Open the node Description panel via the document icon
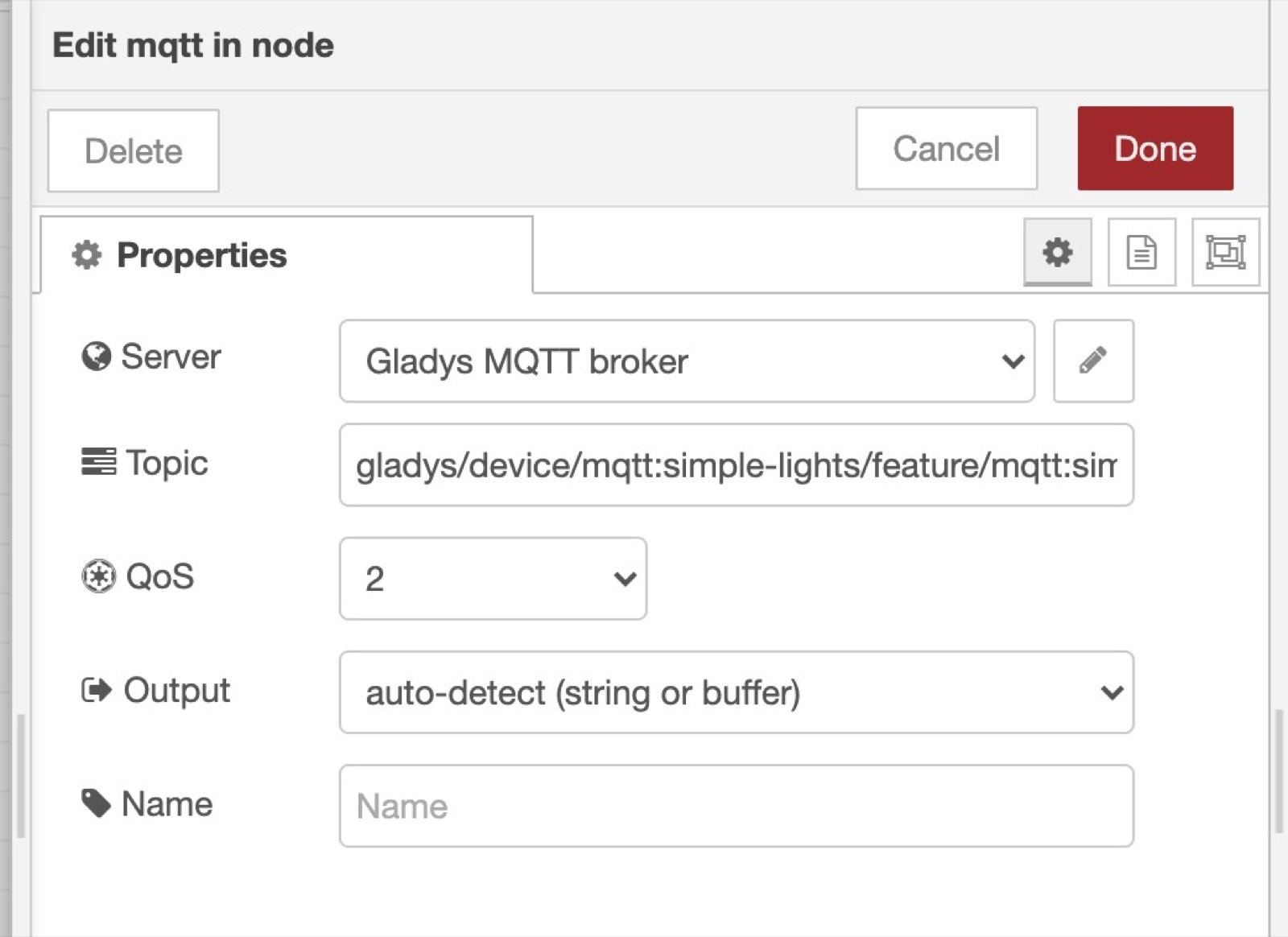This screenshot has width=1288, height=937. tap(1142, 253)
